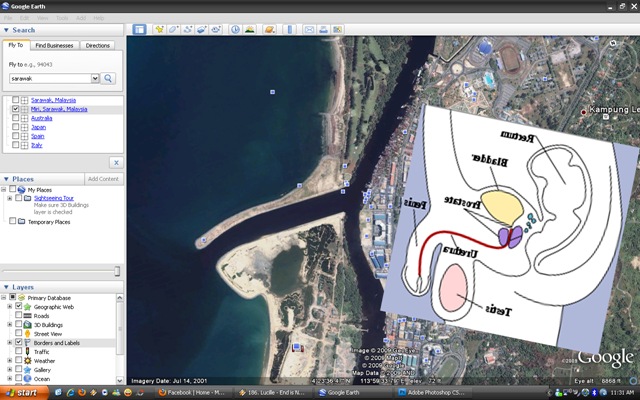Select the Temporary Places folder
This screenshot has width=640, height=400.
(49, 222)
